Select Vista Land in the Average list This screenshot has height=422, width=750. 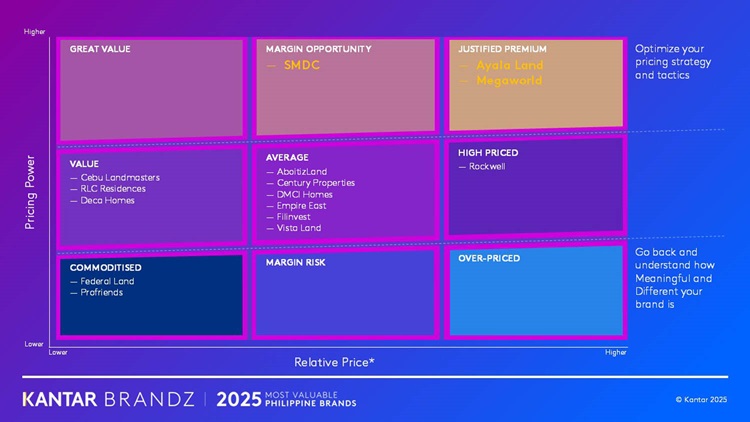coord(299,228)
